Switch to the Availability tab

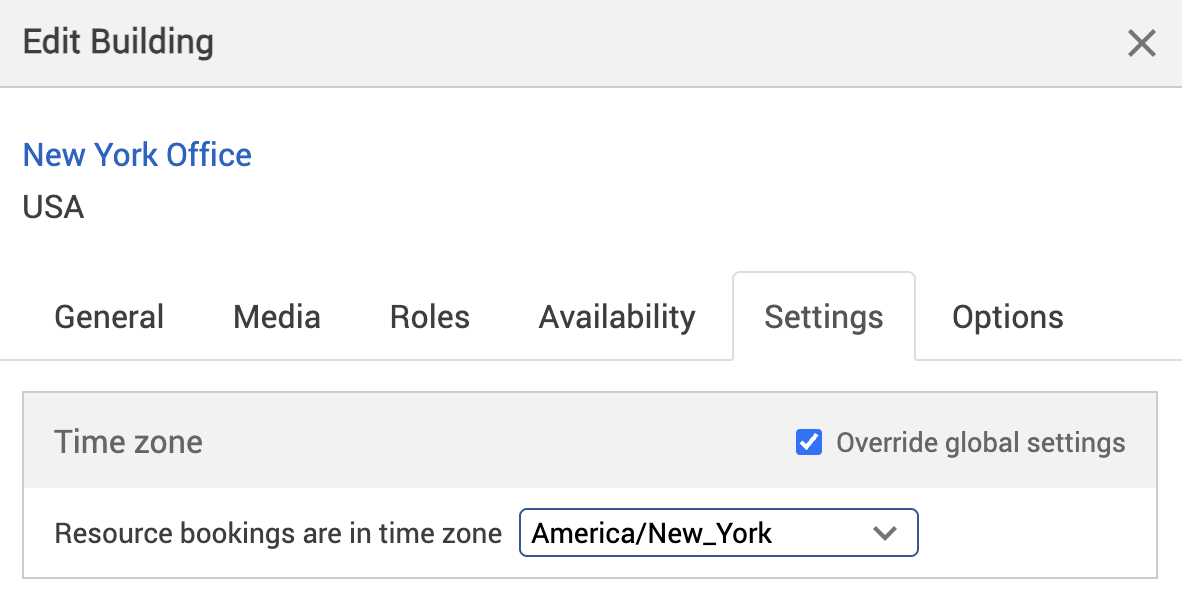coord(616,316)
